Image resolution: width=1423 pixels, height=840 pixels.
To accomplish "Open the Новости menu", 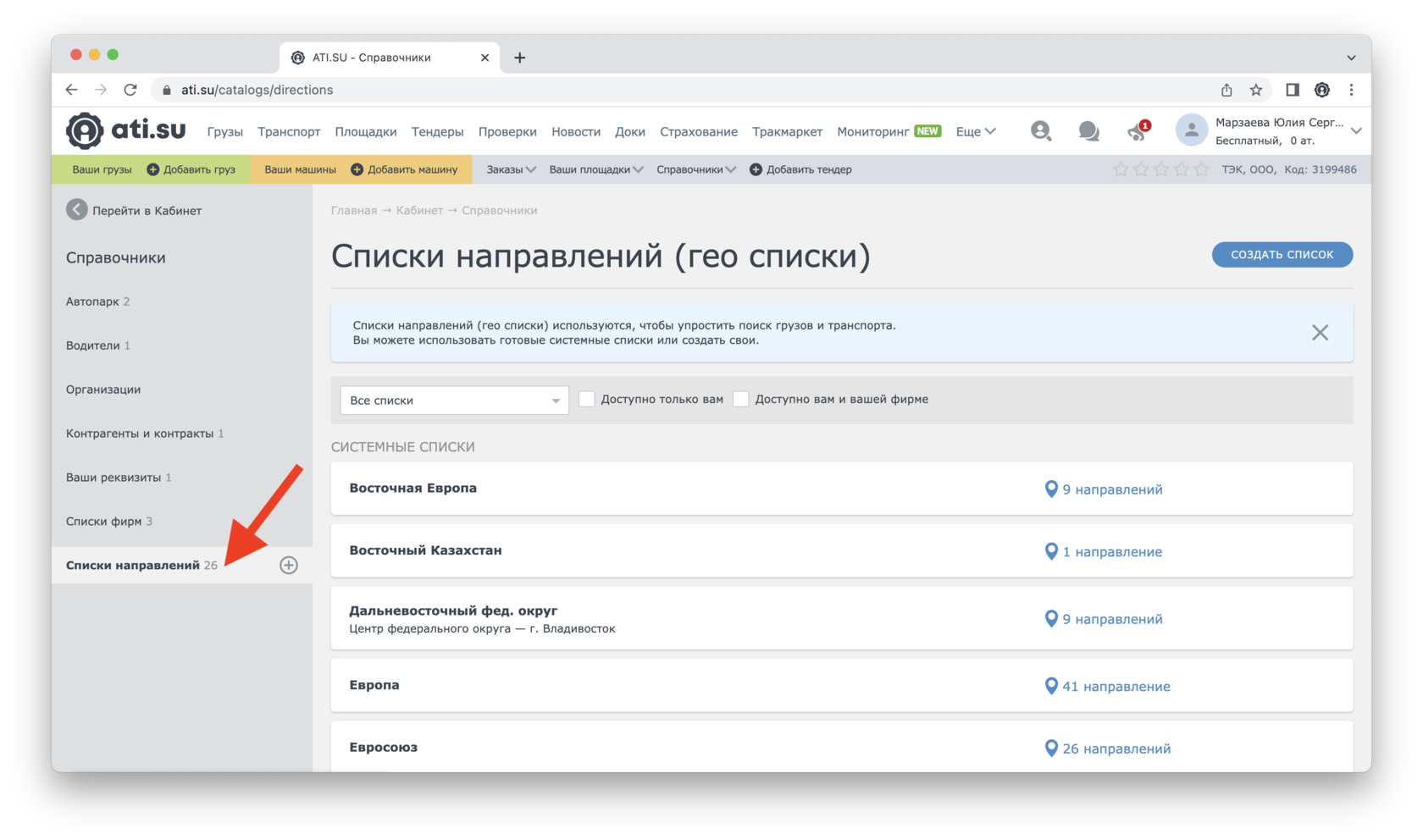I will click(x=576, y=131).
